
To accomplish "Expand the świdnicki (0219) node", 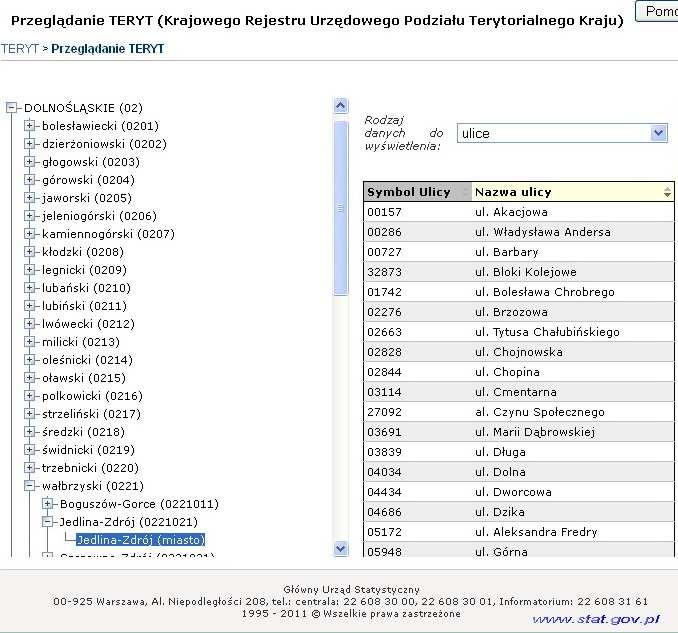I will [29, 450].
